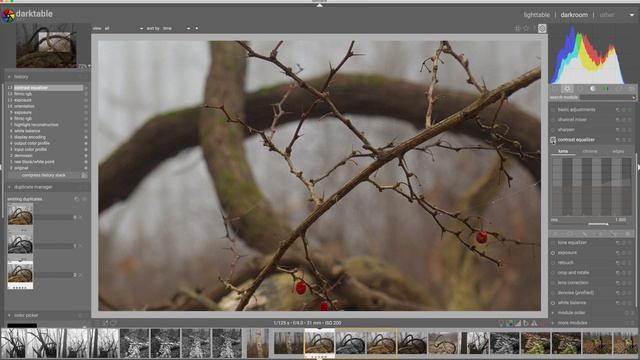Image resolution: width=640 pixels, height=360 pixels.
Task: Click the truncate history icon beside compress history stack
Action: pyautogui.click(x=84, y=175)
